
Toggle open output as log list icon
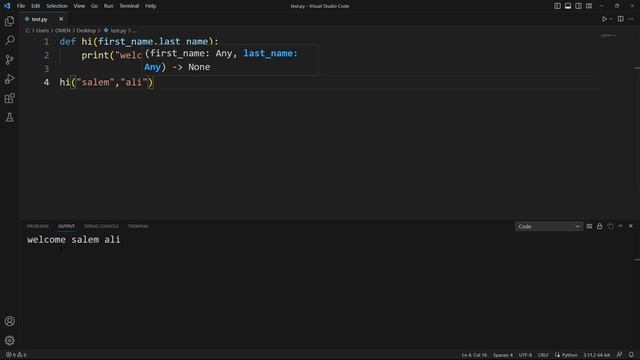click(x=610, y=226)
